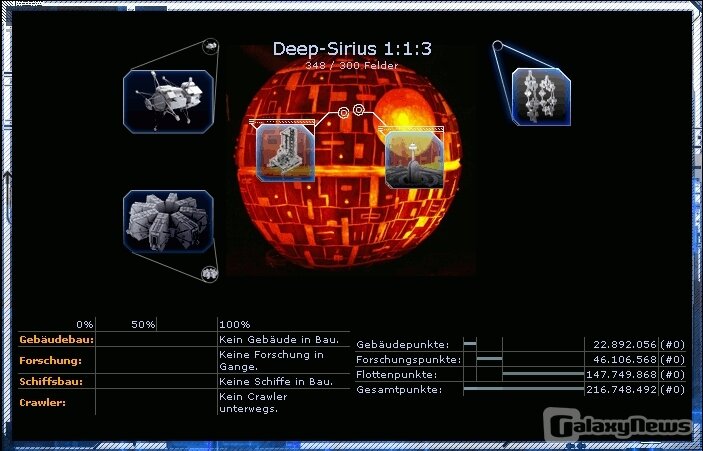Open the Crawler label
The image size is (703, 451).
pos(43,403)
